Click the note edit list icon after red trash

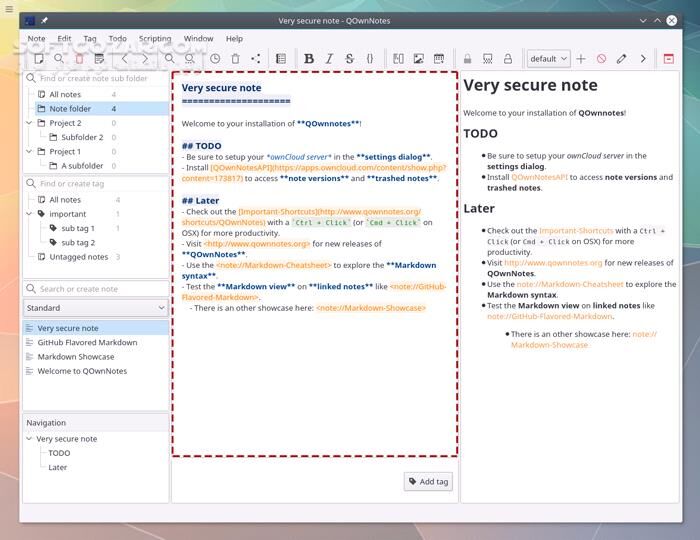click(99, 58)
